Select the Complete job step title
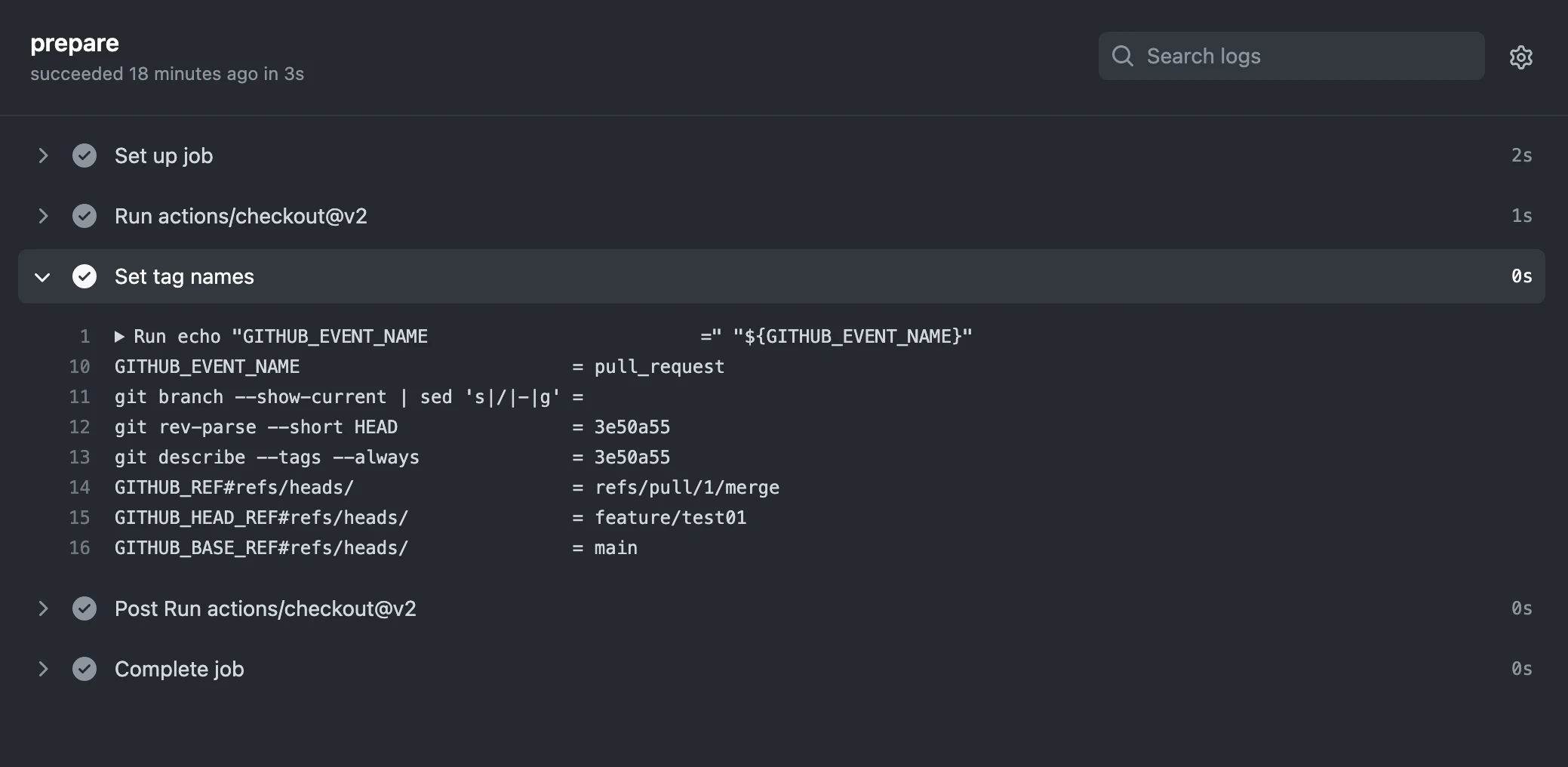This screenshot has width=1568, height=767. click(x=180, y=669)
